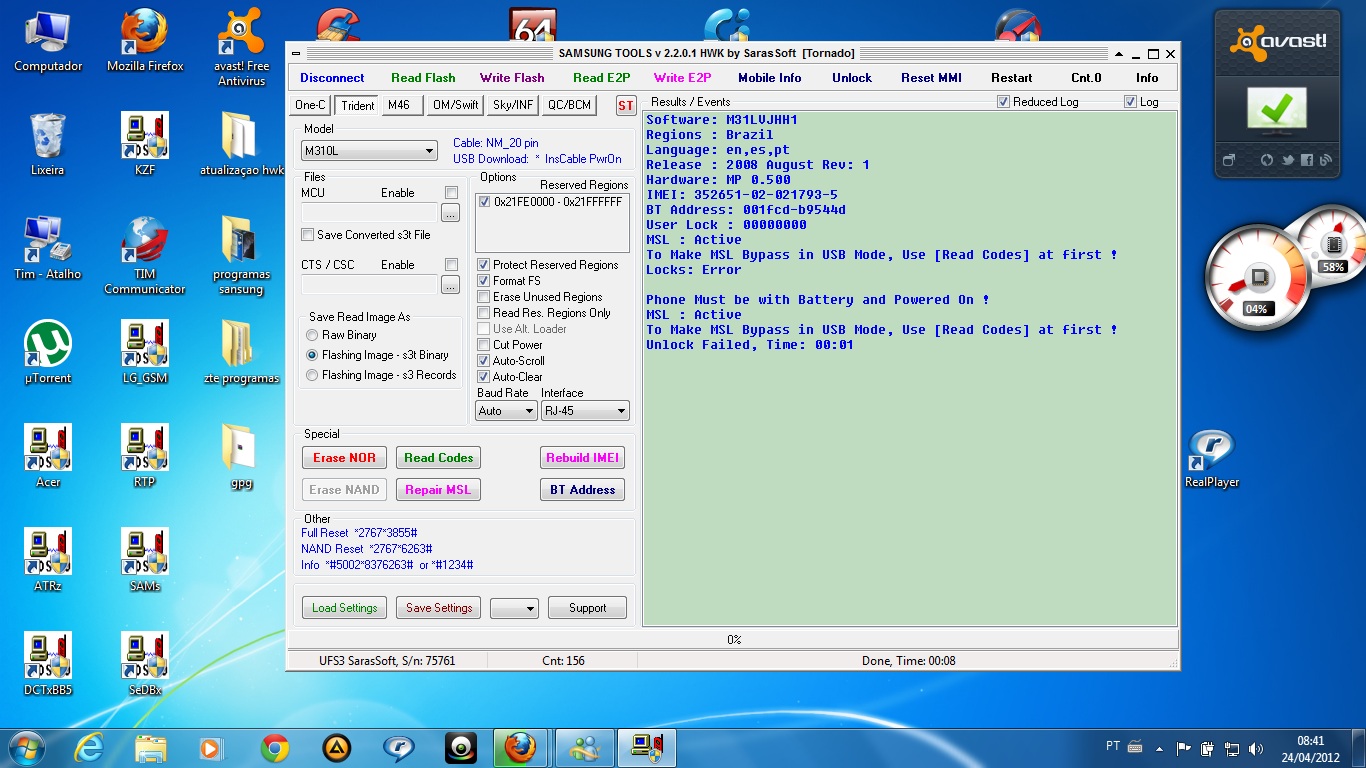Click the 0% progress bar
1366x768 pixels.
(x=733, y=639)
